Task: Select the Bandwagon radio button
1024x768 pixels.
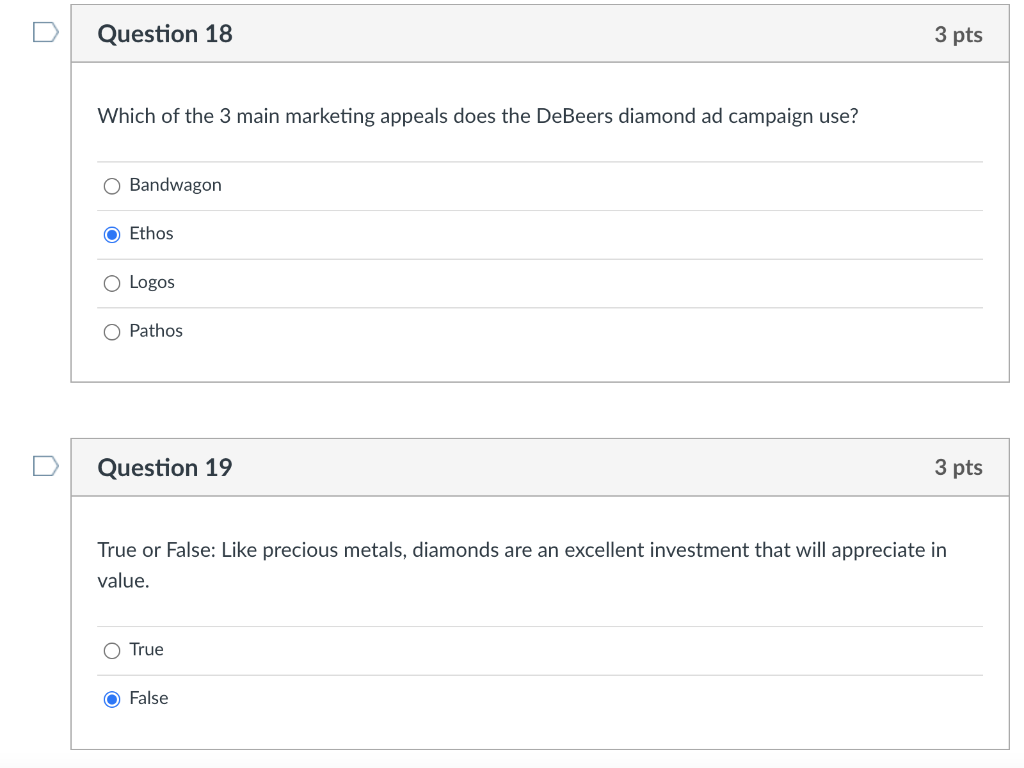Action: (112, 186)
